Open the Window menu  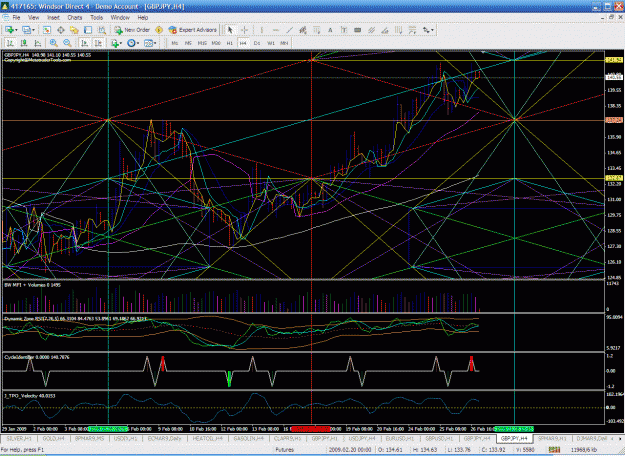120,18
